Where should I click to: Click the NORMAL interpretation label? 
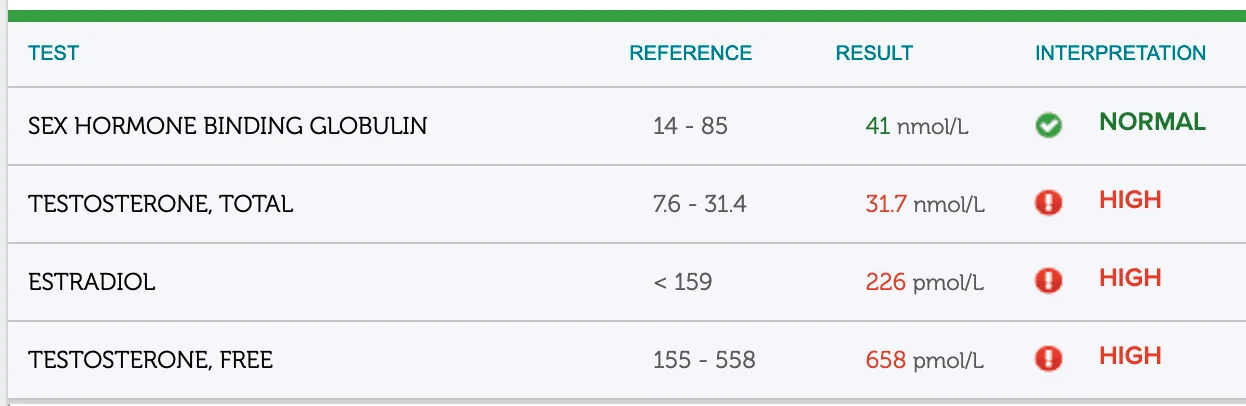click(x=1152, y=122)
